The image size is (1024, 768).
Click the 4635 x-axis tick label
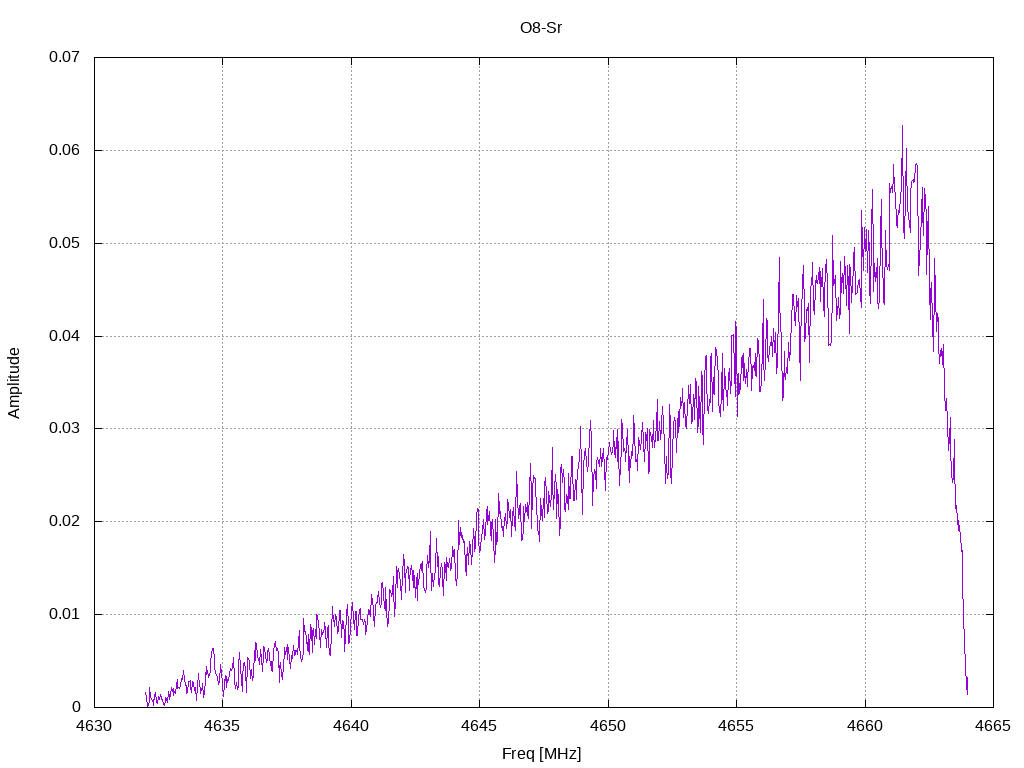pos(222,726)
